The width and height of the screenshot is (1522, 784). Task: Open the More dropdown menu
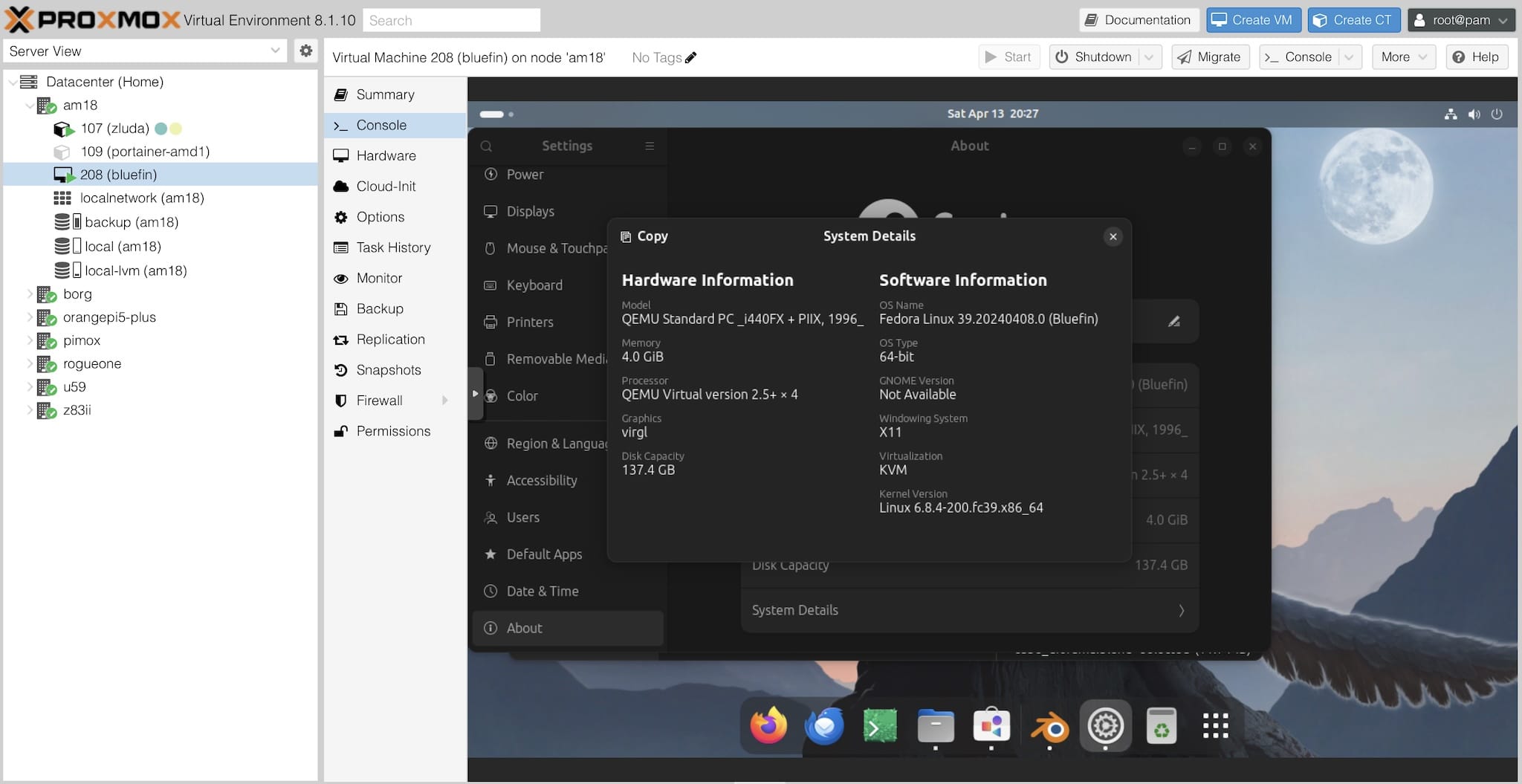tap(1403, 57)
